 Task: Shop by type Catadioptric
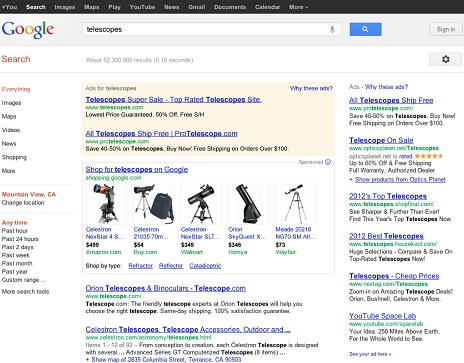(205, 266)
